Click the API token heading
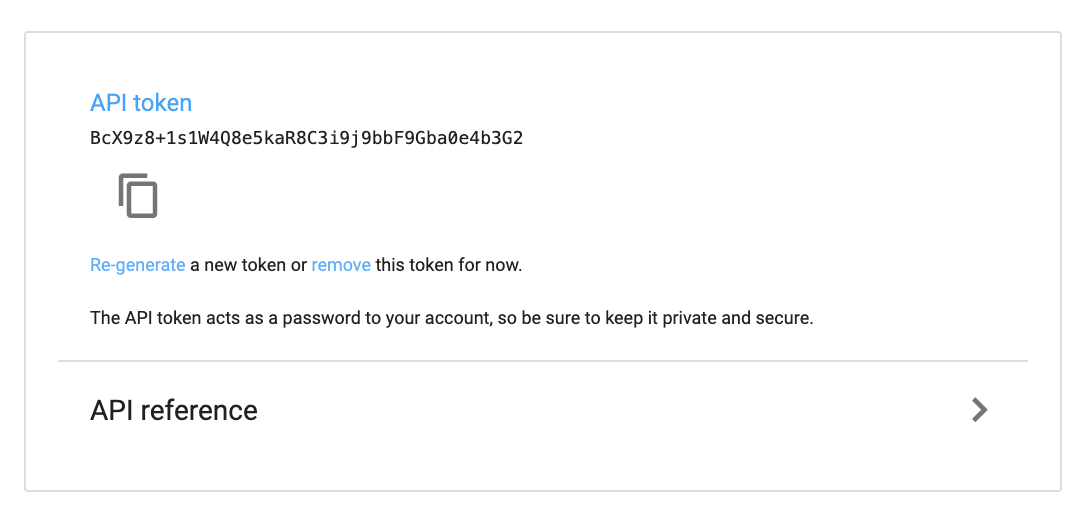The height and width of the screenshot is (522, 1080). [x=141, y=102]
